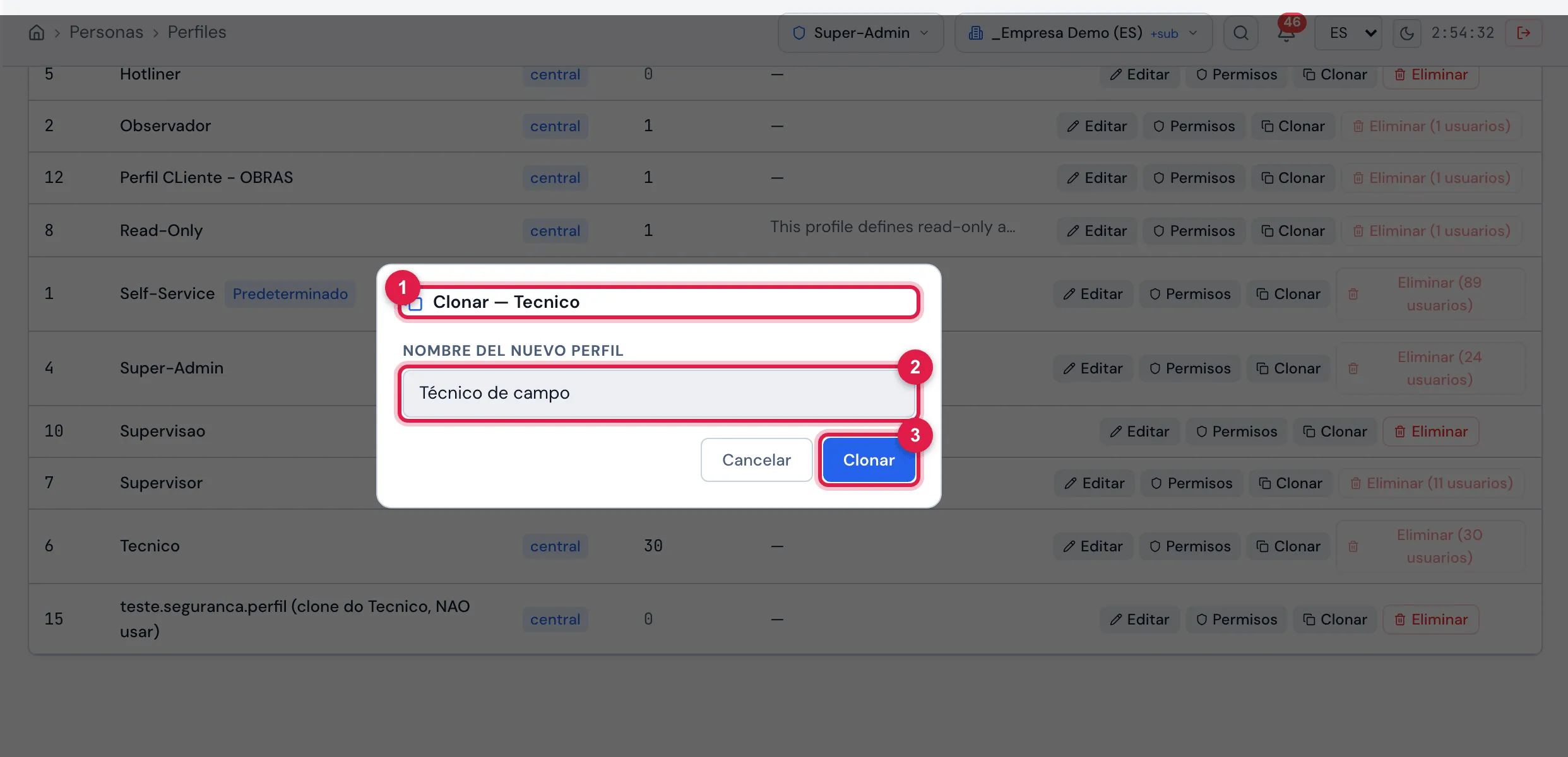Expand the Super-Admin role dropdown
This screenshot has height=757, width=1568.
(861, 33)
